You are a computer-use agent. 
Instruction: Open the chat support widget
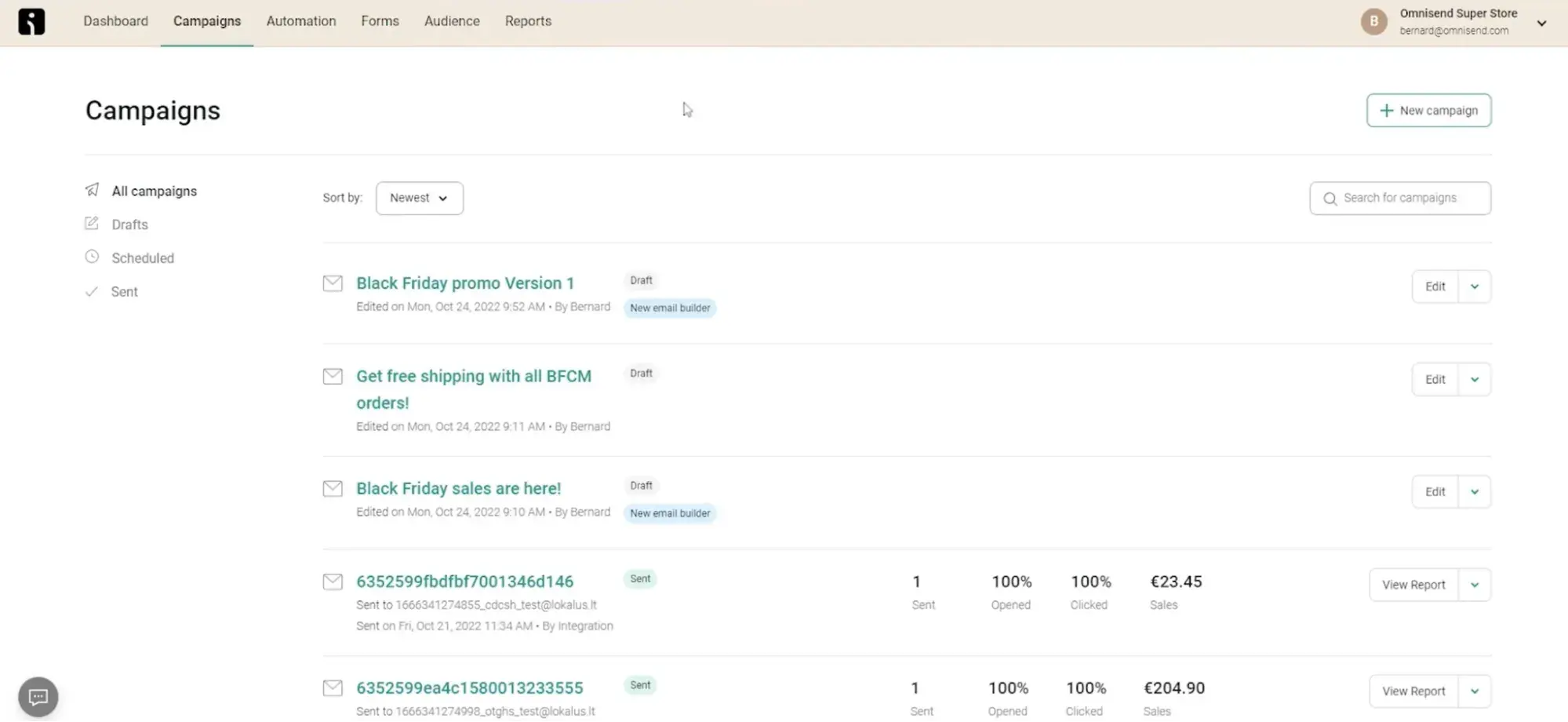point(38,696)
